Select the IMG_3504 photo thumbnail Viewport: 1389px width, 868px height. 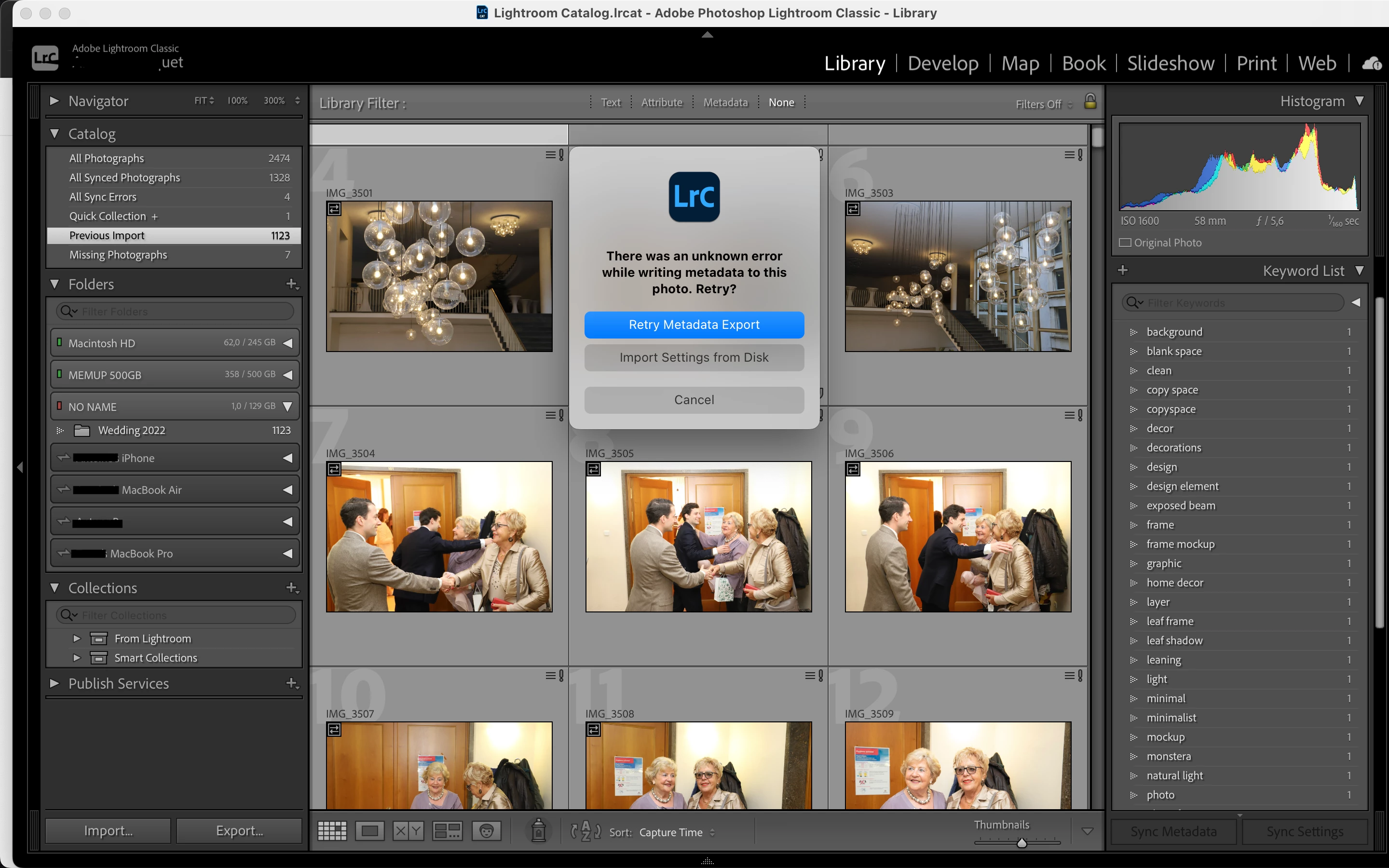(439, 537)
